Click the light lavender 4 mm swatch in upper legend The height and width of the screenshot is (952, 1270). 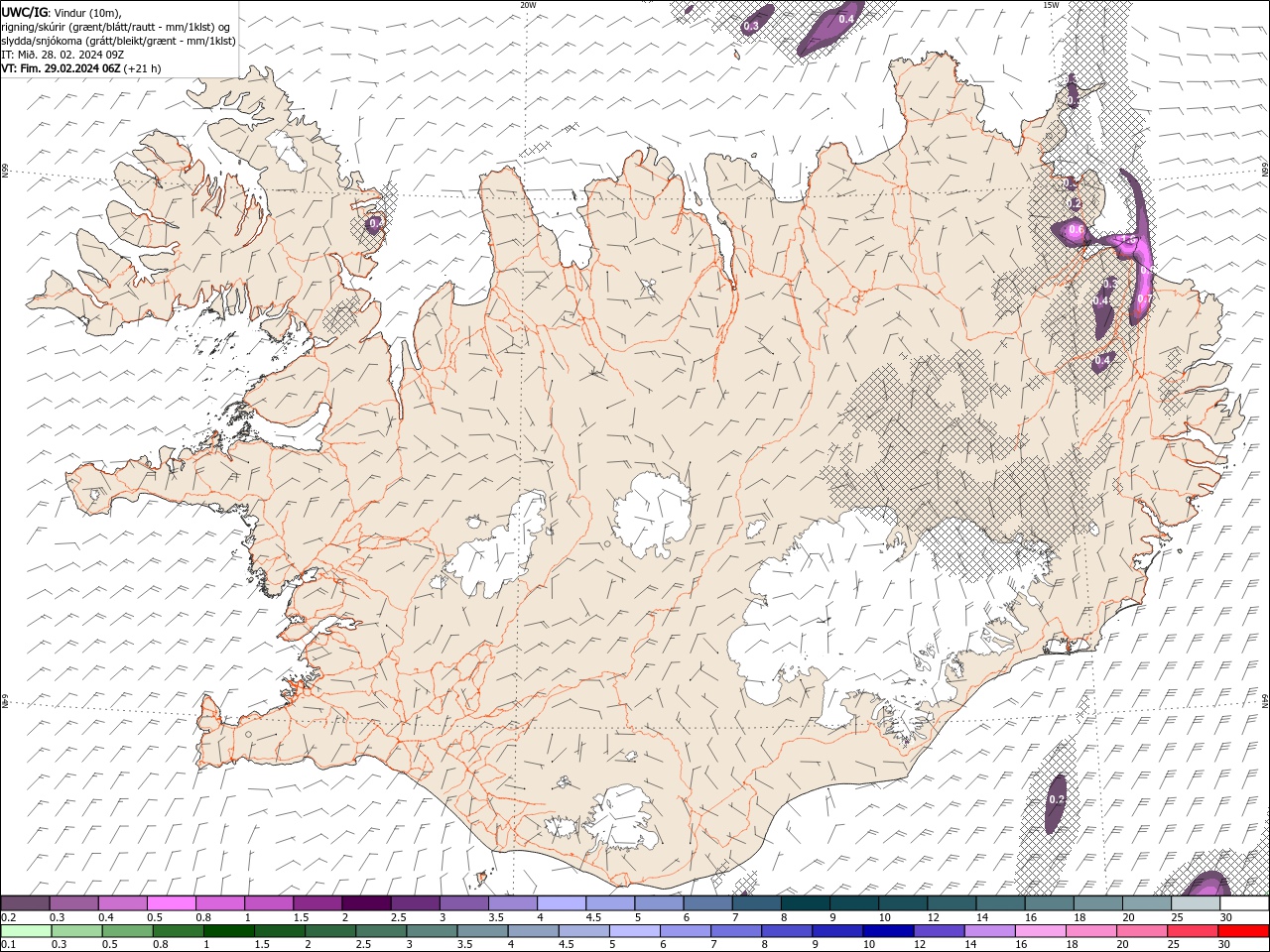pyautogui.click(x=562, y=903)
